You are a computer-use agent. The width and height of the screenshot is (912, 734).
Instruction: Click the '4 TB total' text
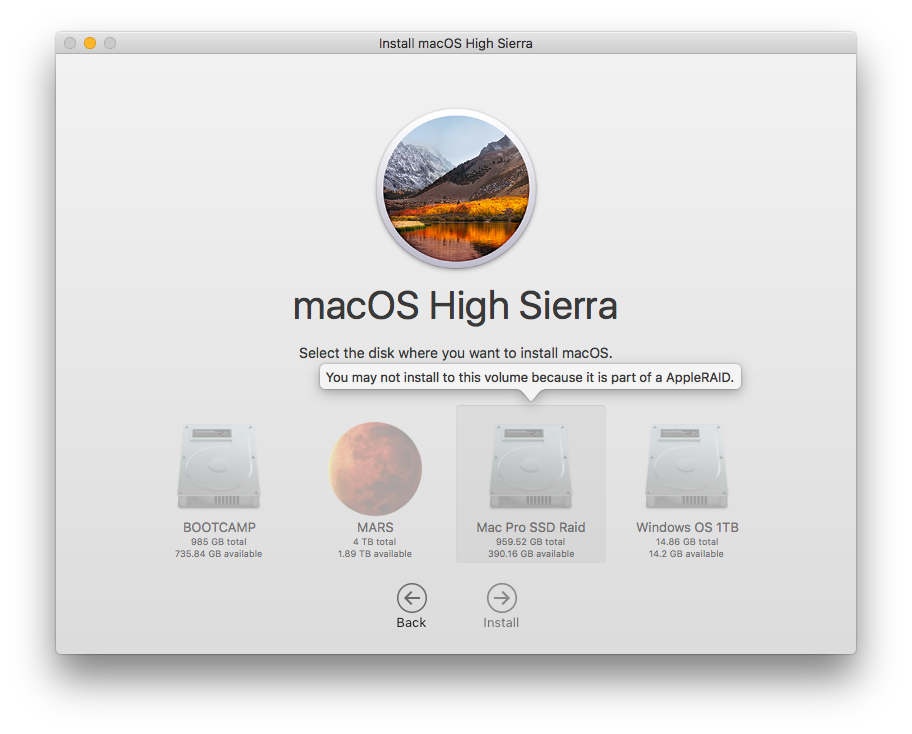pyautogui.click(x=375, y=541)
